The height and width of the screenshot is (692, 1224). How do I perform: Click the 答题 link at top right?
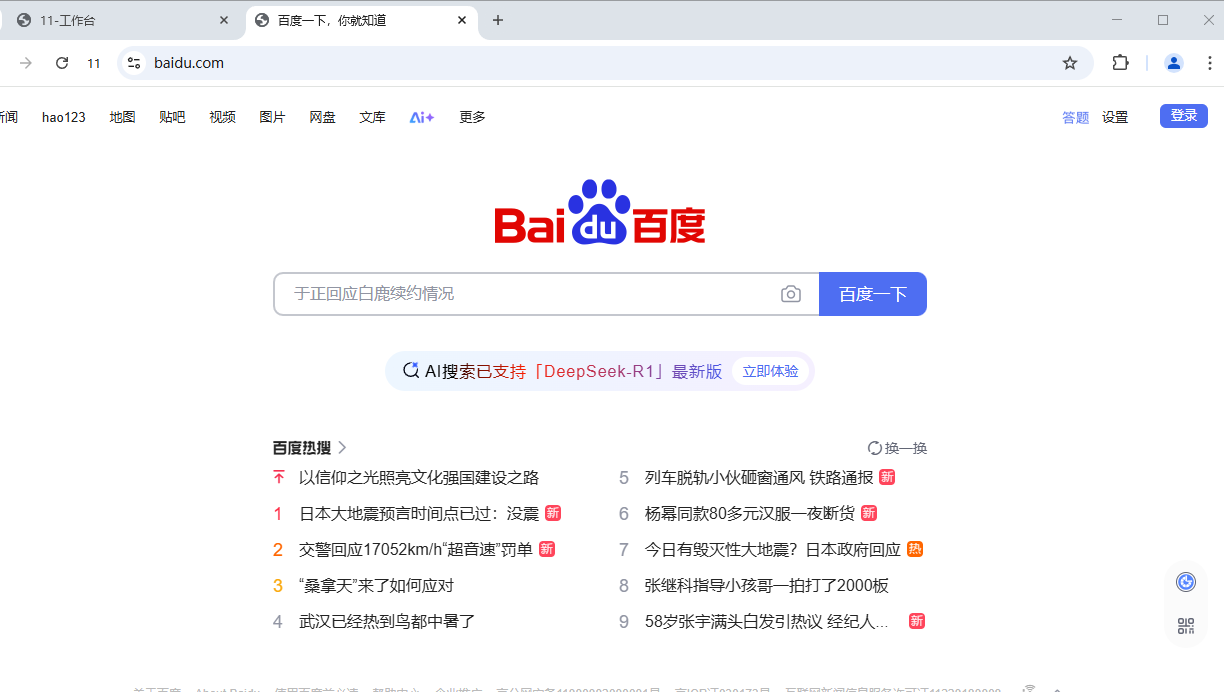(x=1075, y=117)
